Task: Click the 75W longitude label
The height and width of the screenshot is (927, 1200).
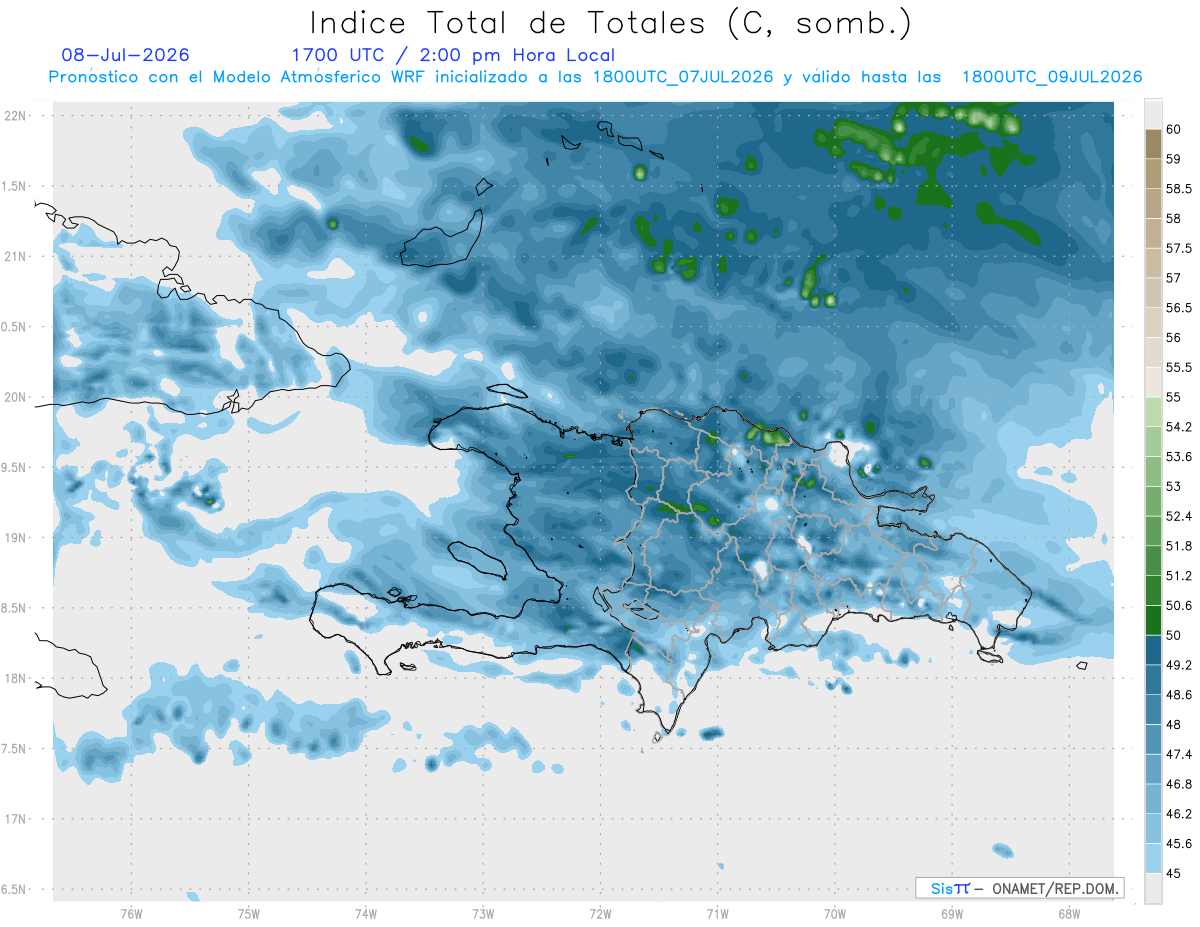Action: (x=248, y=912)
